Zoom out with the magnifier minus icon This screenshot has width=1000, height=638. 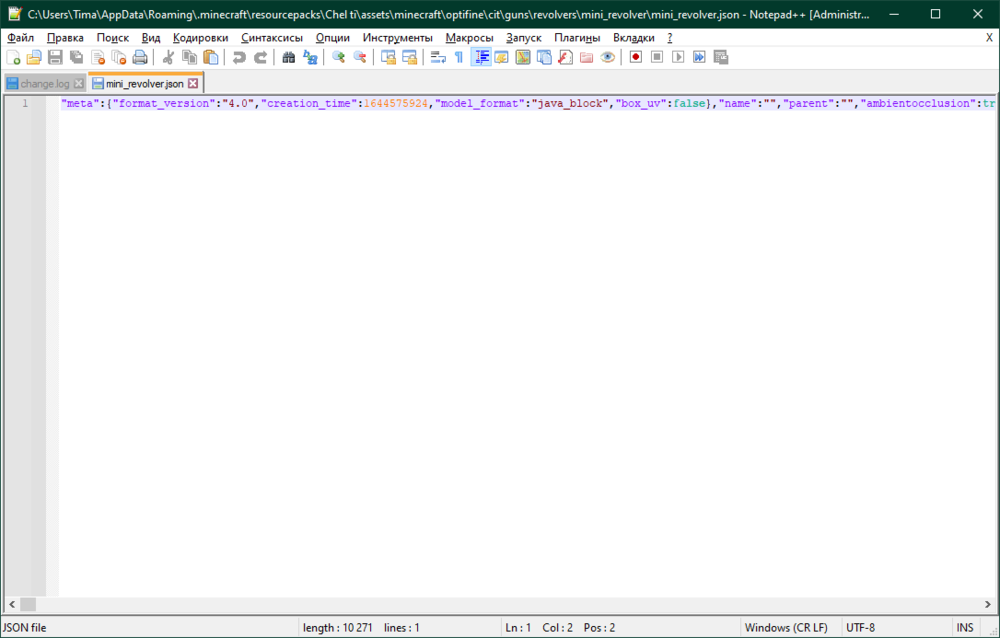point(360,57)
